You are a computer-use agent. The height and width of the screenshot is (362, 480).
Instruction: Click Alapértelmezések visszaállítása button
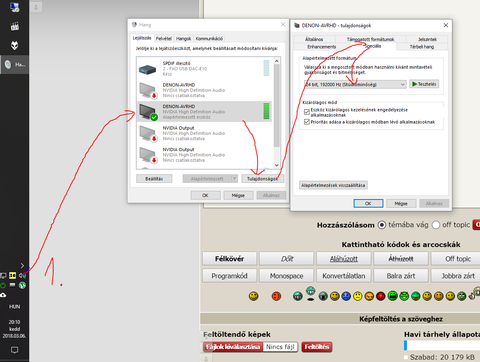333,185
